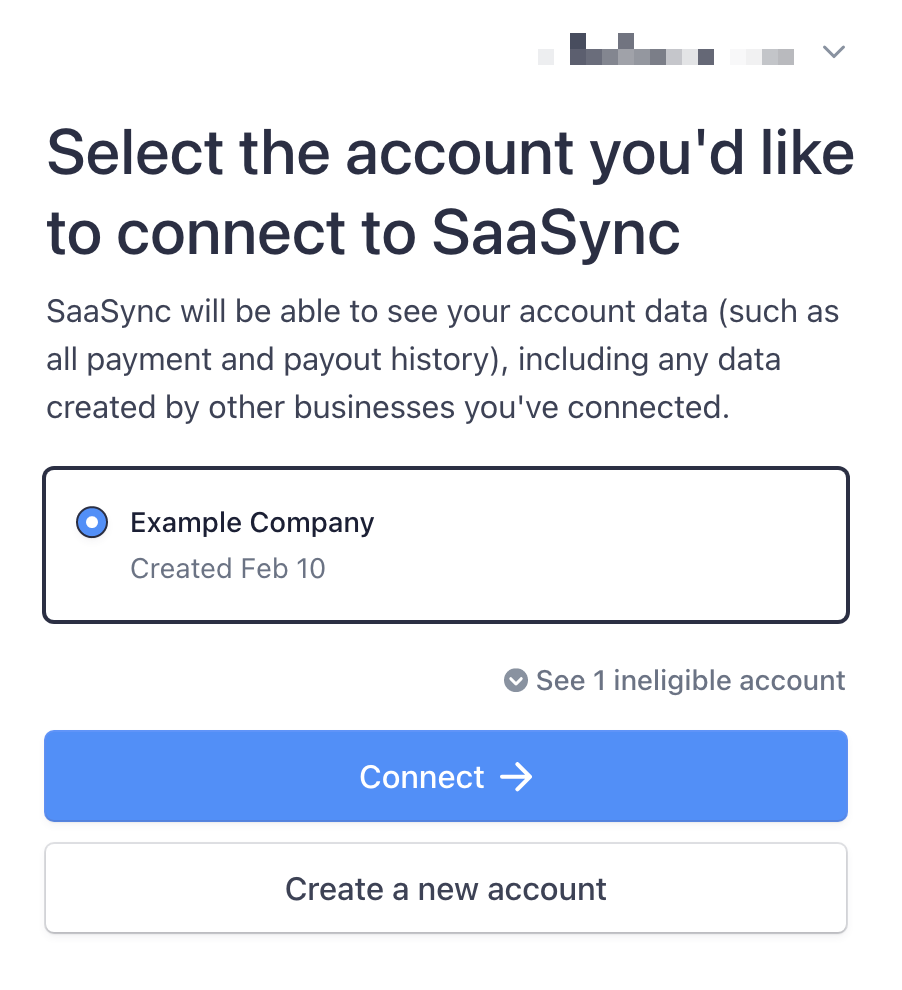
Task: Click the blue dot inside Example Company radio
Action: 92,522
